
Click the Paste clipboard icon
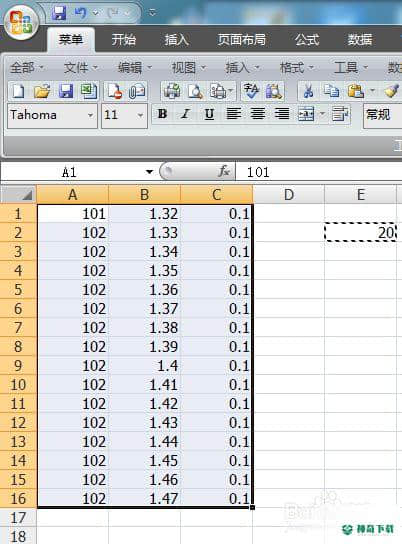[x=356, y=91]
